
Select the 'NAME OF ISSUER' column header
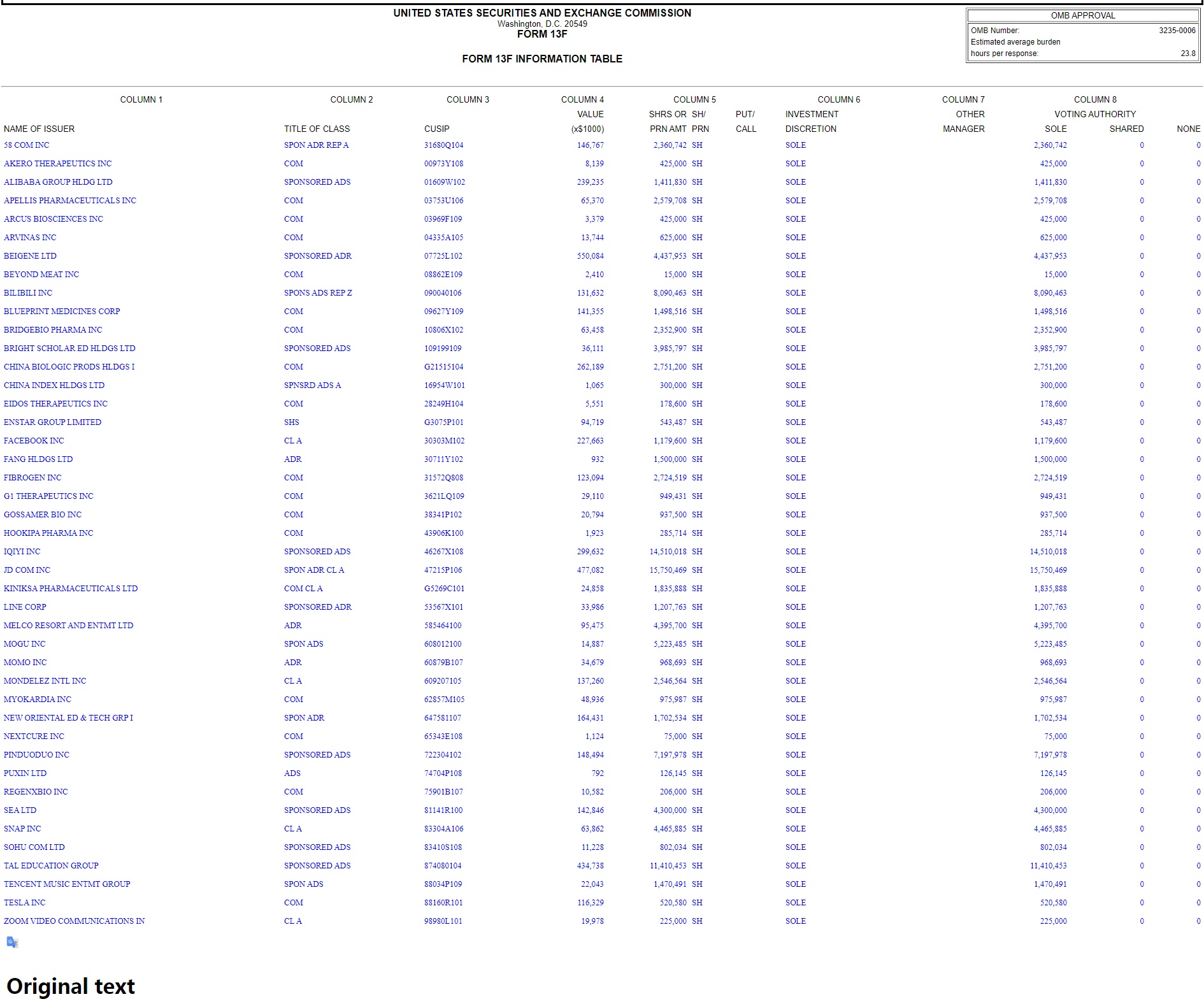click(x=39, y=129)
